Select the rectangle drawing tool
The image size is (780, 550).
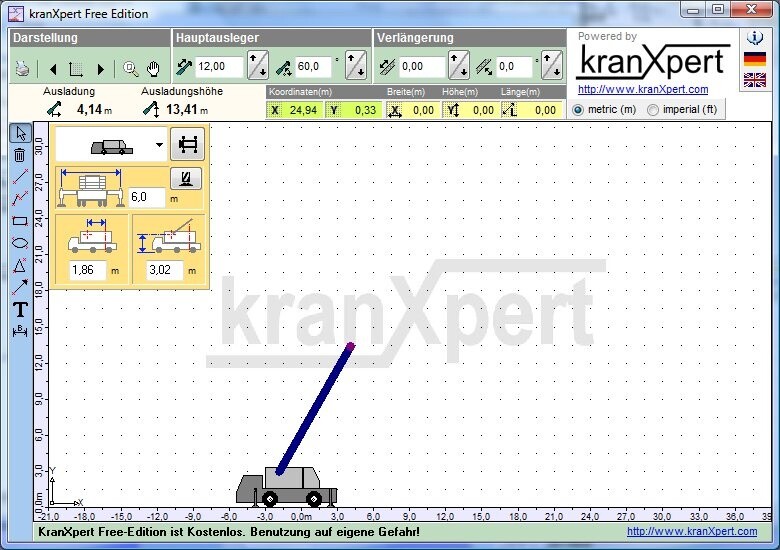pos(20,221)
